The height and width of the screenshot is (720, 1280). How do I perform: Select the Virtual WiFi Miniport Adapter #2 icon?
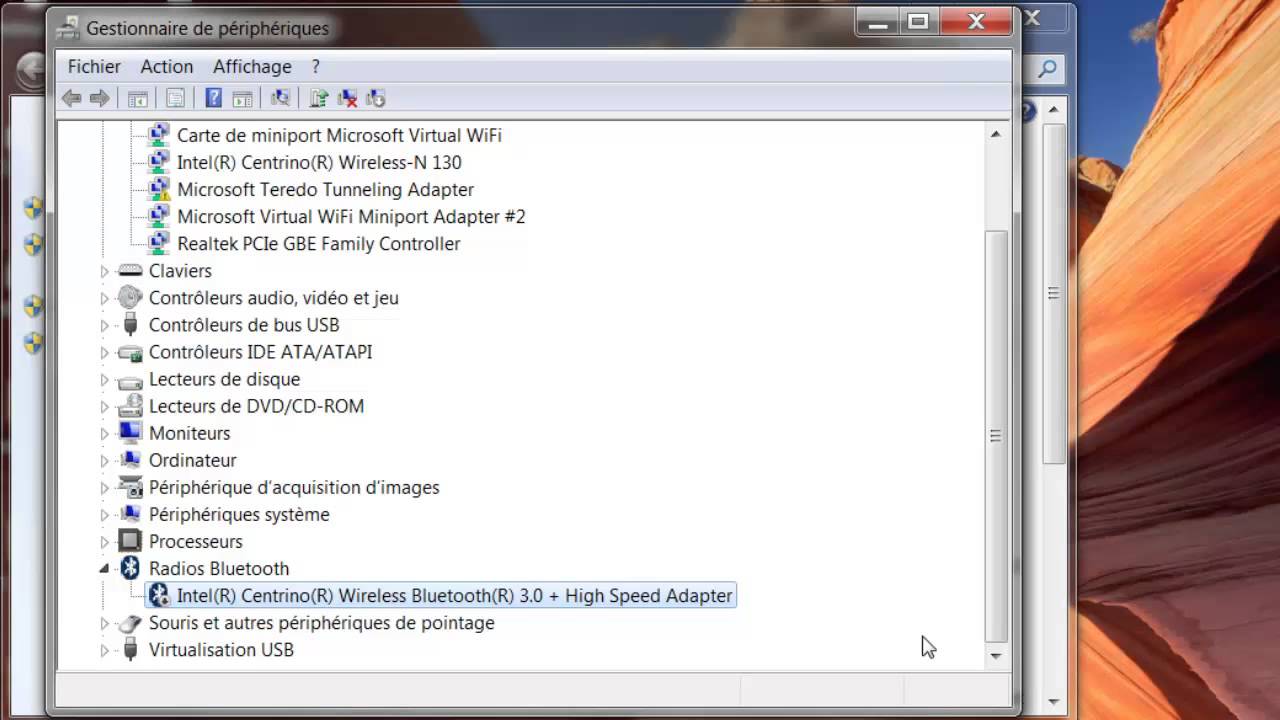point(159,216)
